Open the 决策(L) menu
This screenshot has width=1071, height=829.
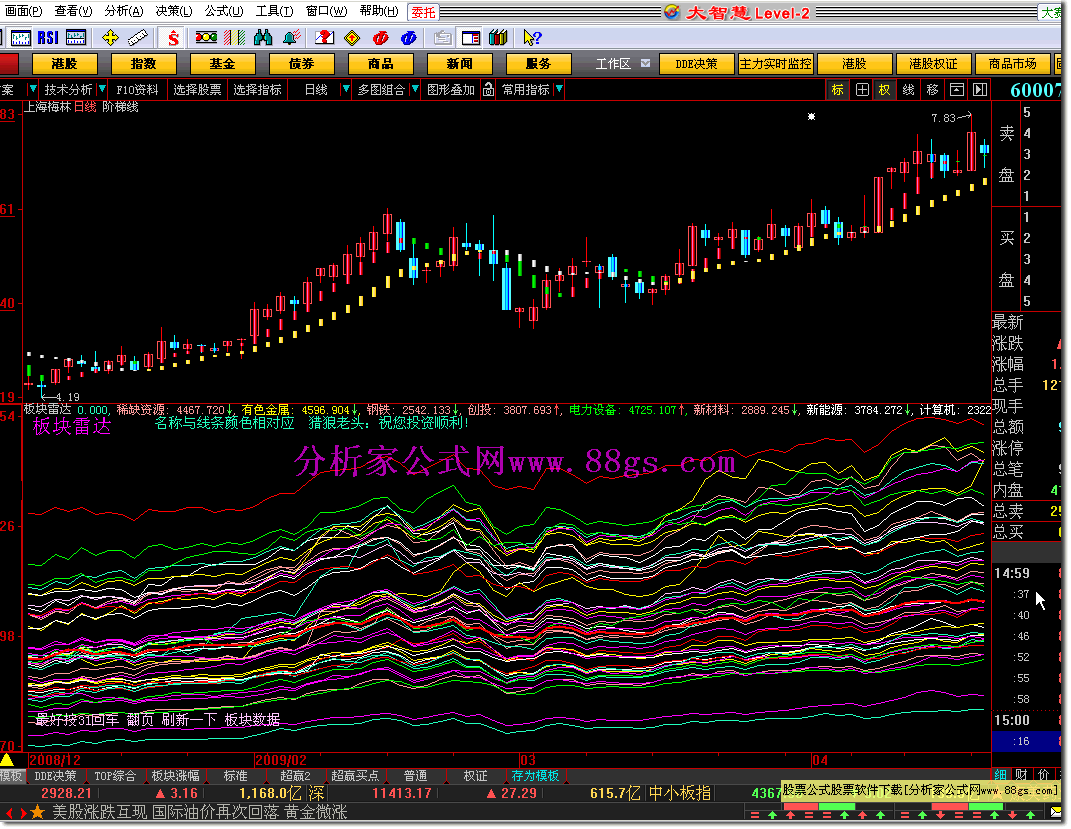[173, 11]
